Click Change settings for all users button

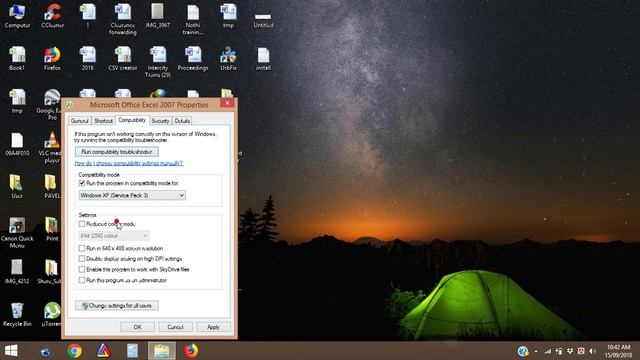(117, 305)
